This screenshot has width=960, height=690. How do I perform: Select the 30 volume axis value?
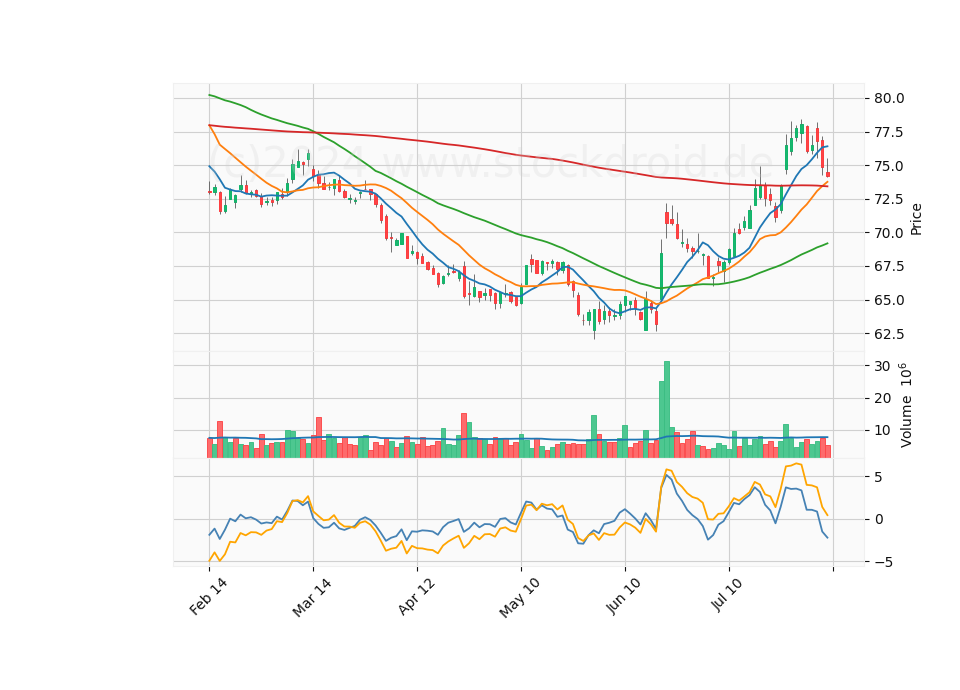[882, 366]
